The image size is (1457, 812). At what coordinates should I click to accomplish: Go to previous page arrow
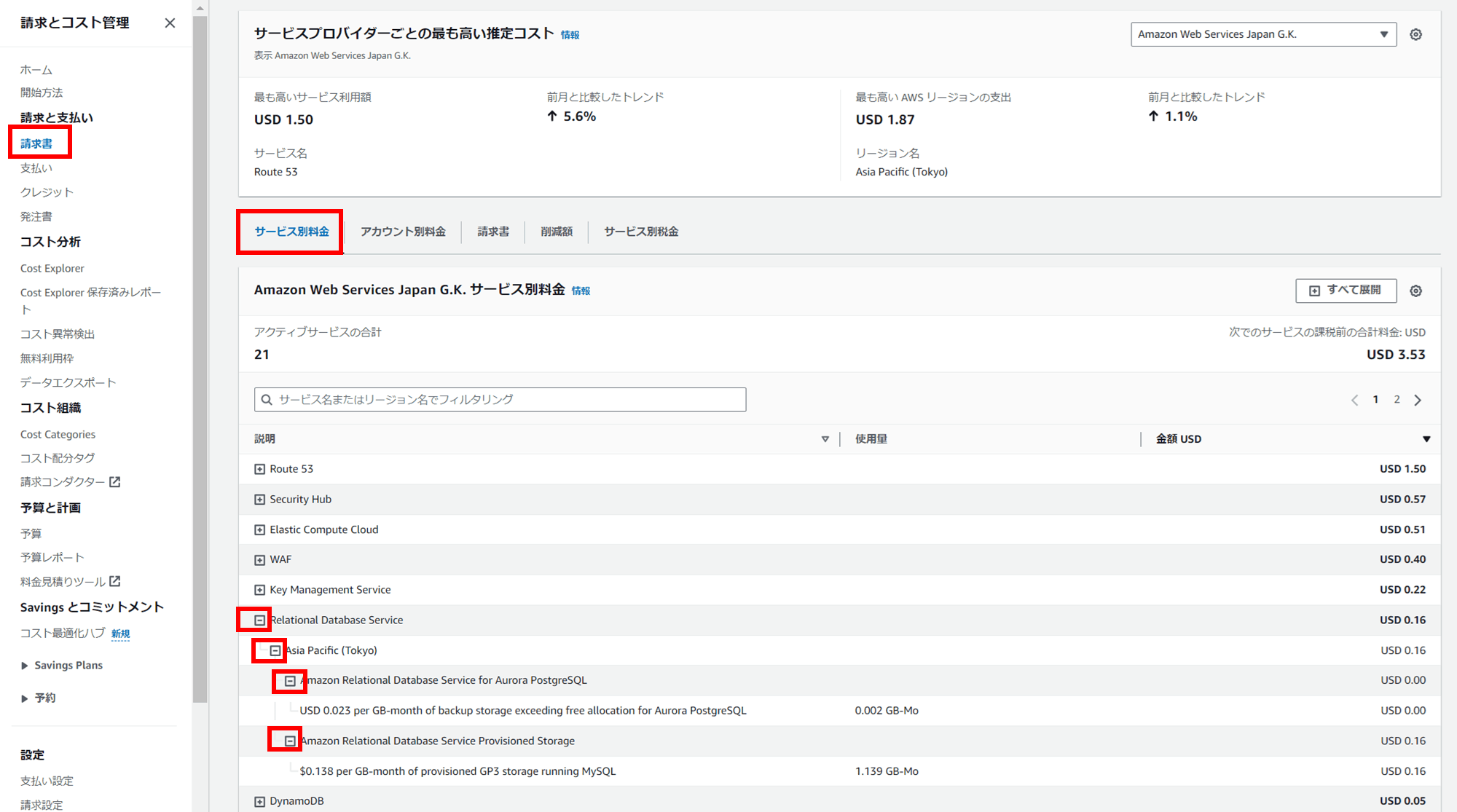coord(1354,400)
